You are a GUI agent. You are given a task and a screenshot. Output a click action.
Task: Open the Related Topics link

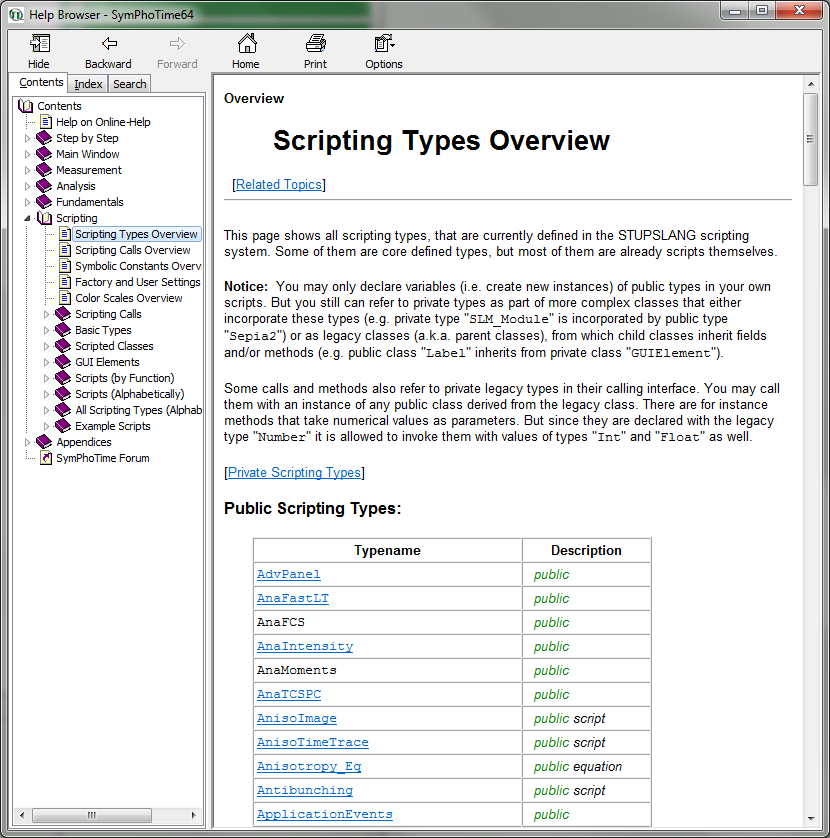pyautogui.click(x=279, y=185)
